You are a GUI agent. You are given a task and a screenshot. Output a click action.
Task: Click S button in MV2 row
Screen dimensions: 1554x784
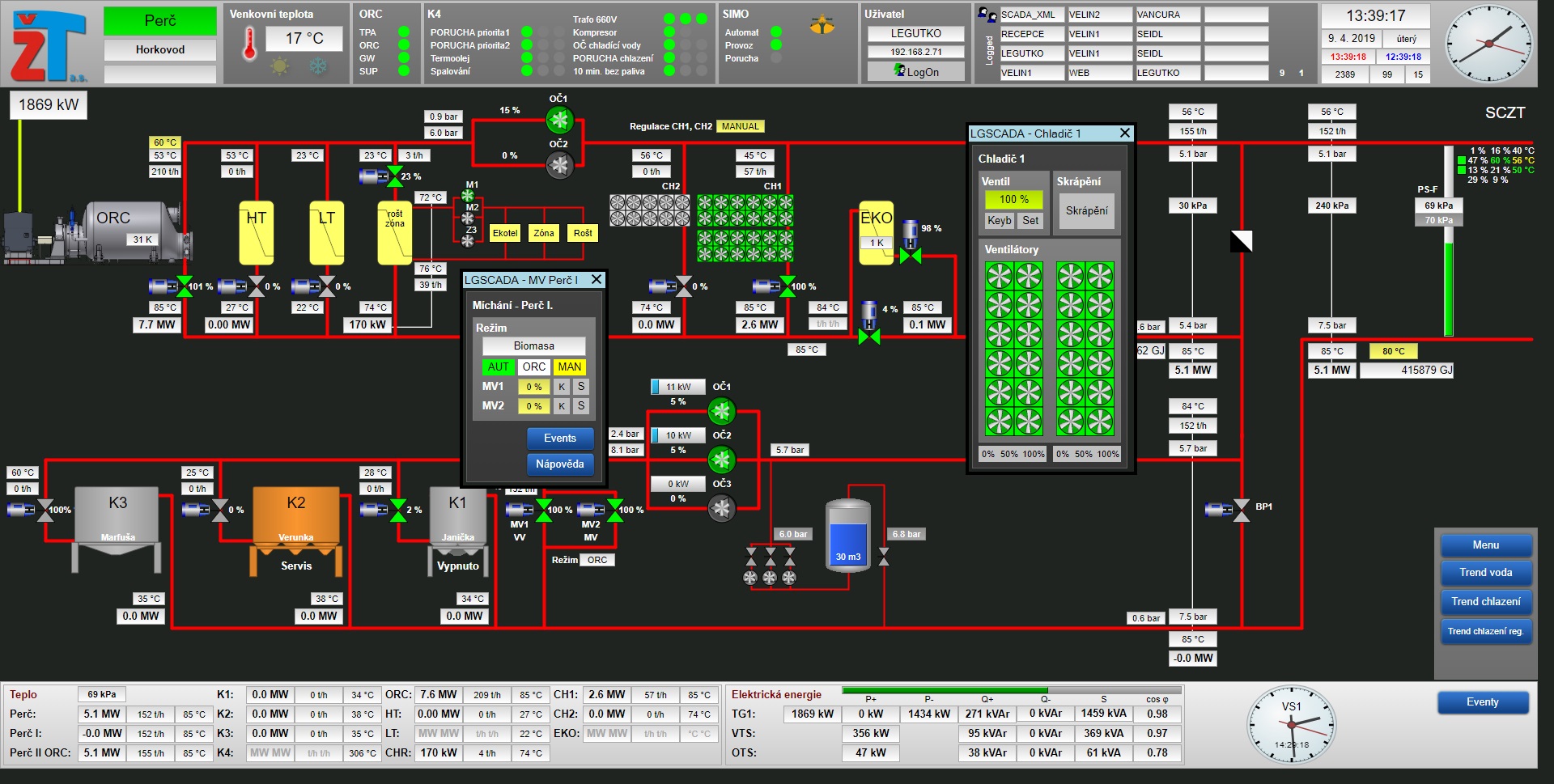coord(581,406)
